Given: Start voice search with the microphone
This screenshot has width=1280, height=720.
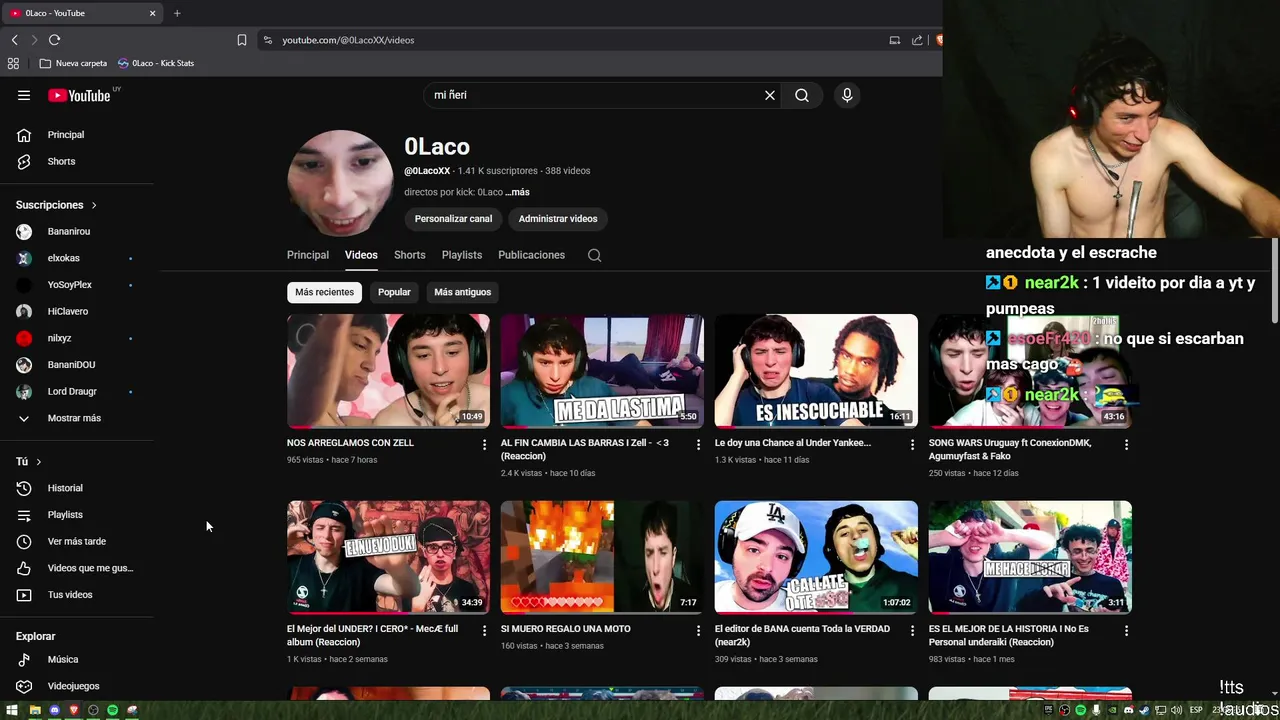Looking at the screenshot, I should [x=847, y=95].
